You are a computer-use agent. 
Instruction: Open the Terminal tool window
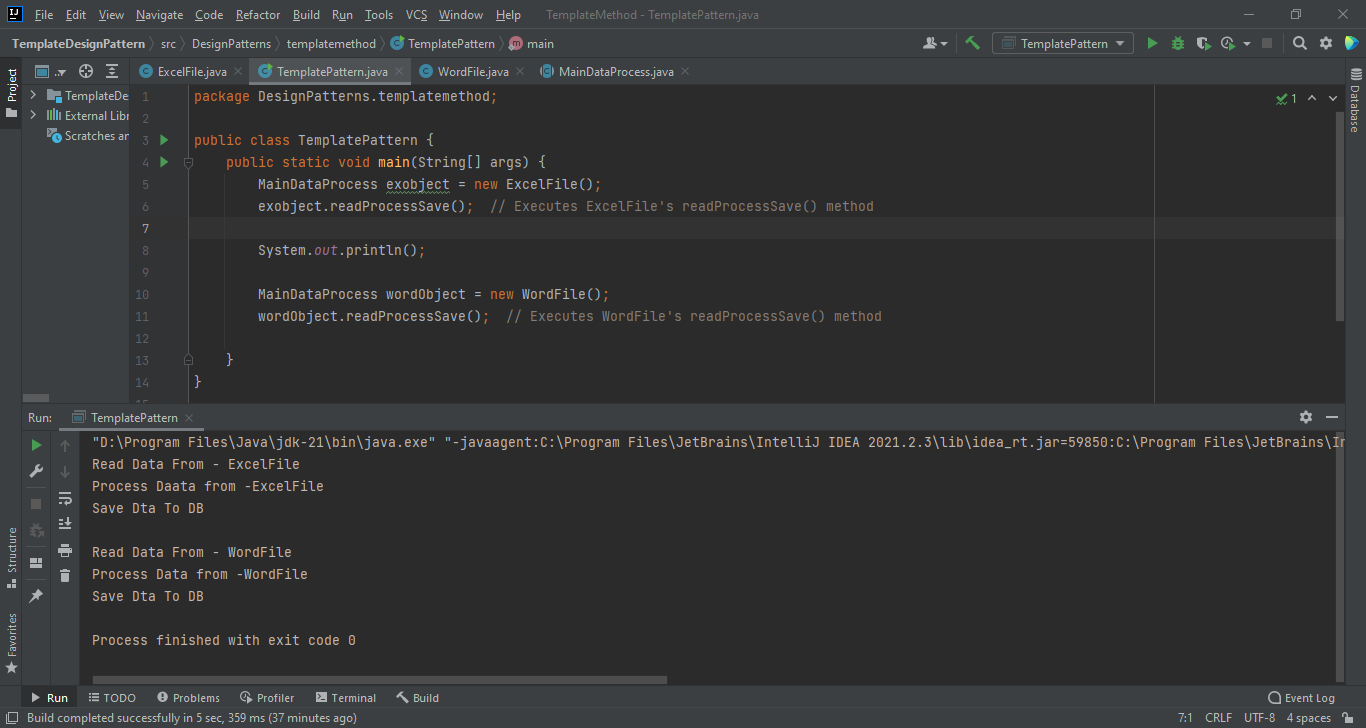pyautogui.click(x=346, y=697)
